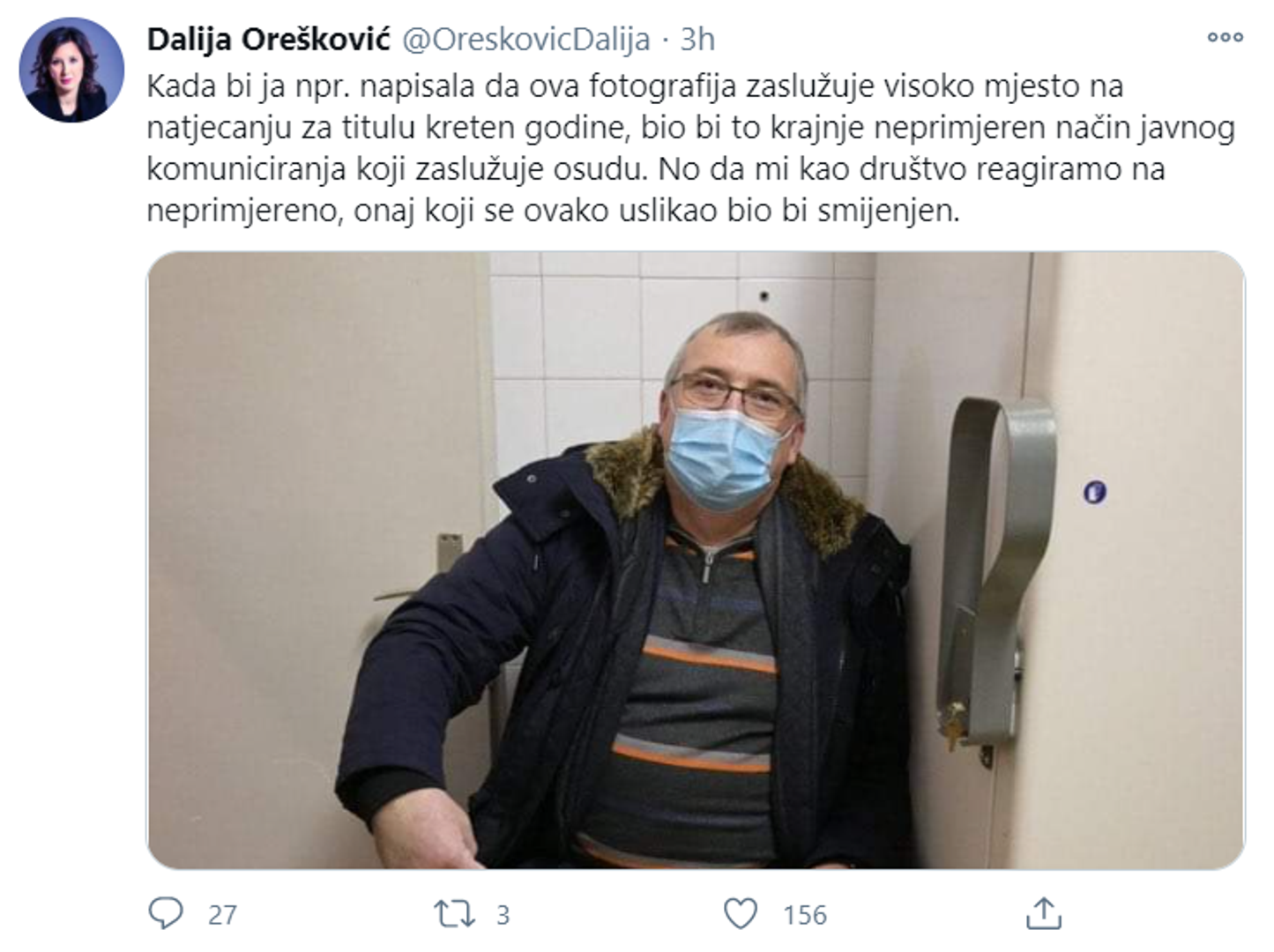Open the three-dot more options menu
Viewport: 1274px width, 952px height.
pos(1225,37)
